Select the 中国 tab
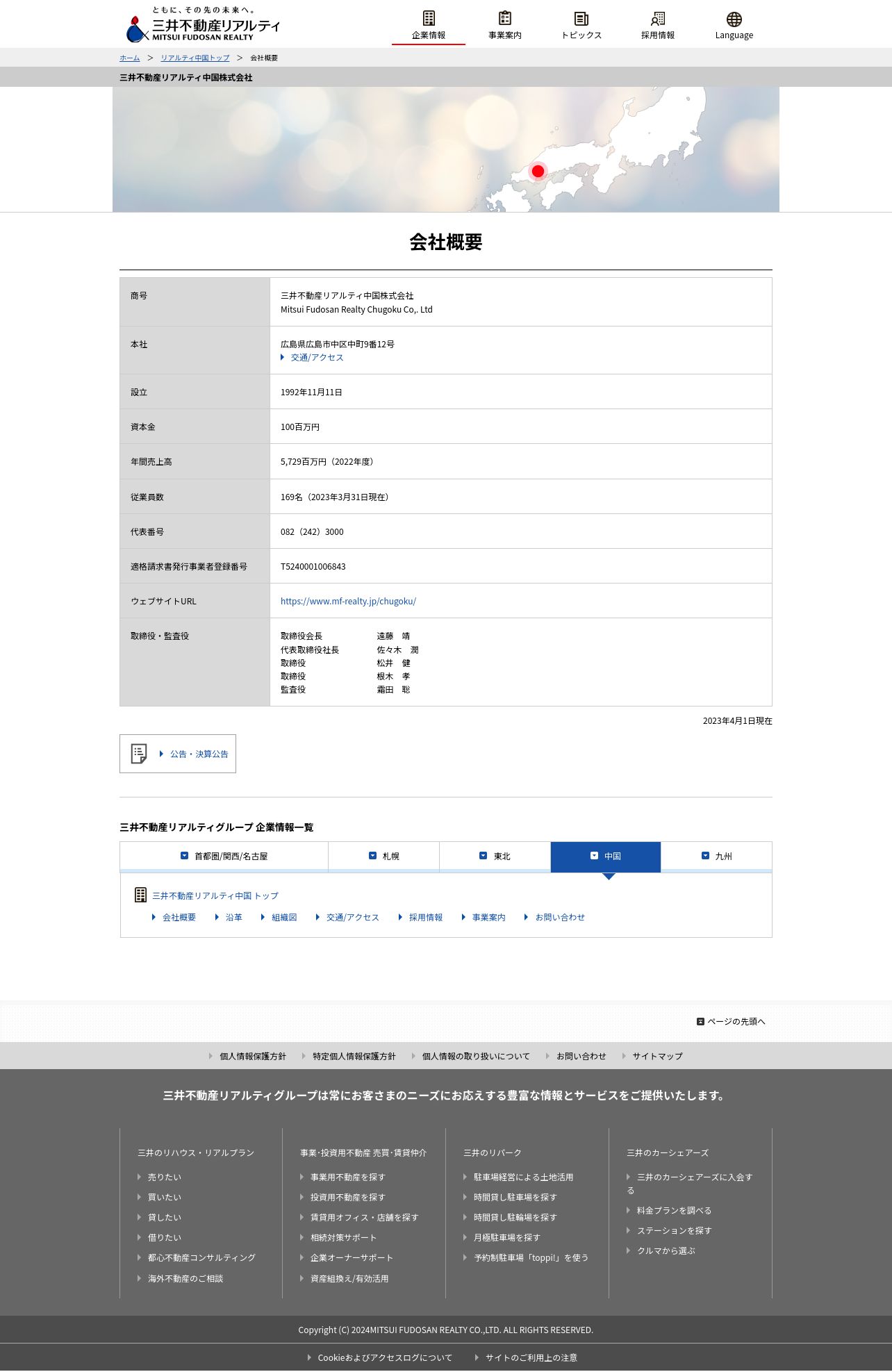The image size is (892, 1372). coord(606,857)
